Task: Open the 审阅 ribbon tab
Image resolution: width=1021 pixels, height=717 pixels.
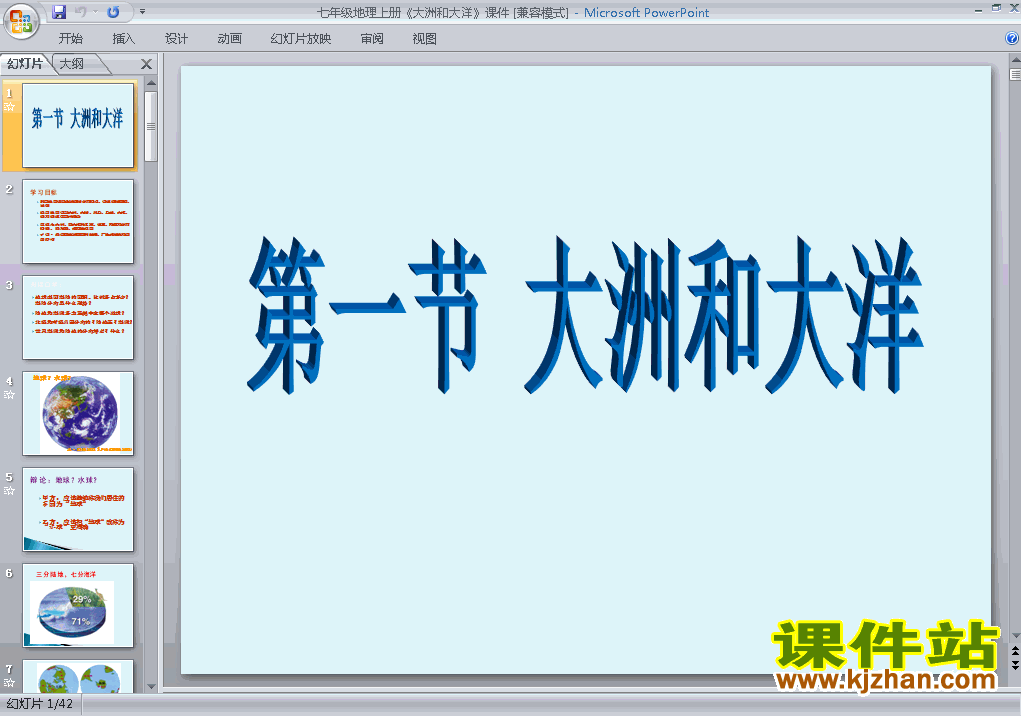Action: click(x=372, y=39)
